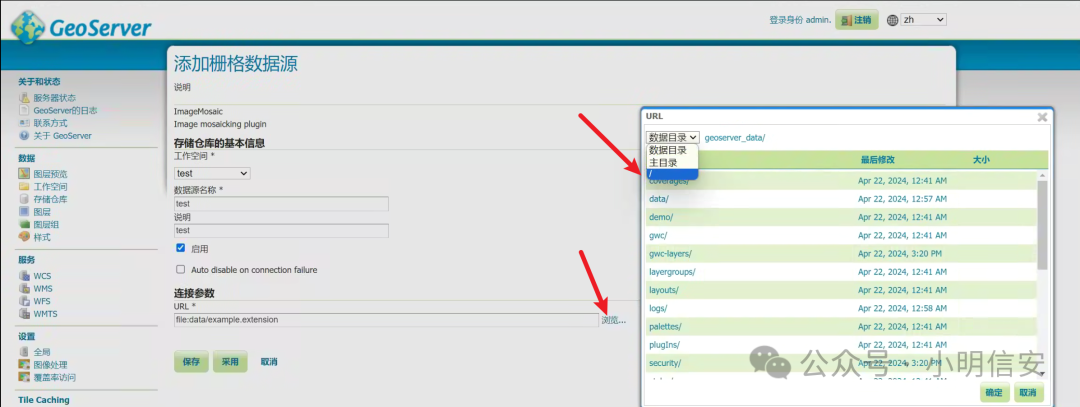Image resolution: width=1080 pixels, height=407 pixels.
Task: Open 图层组 in sidebar
Action: point(47,224)
